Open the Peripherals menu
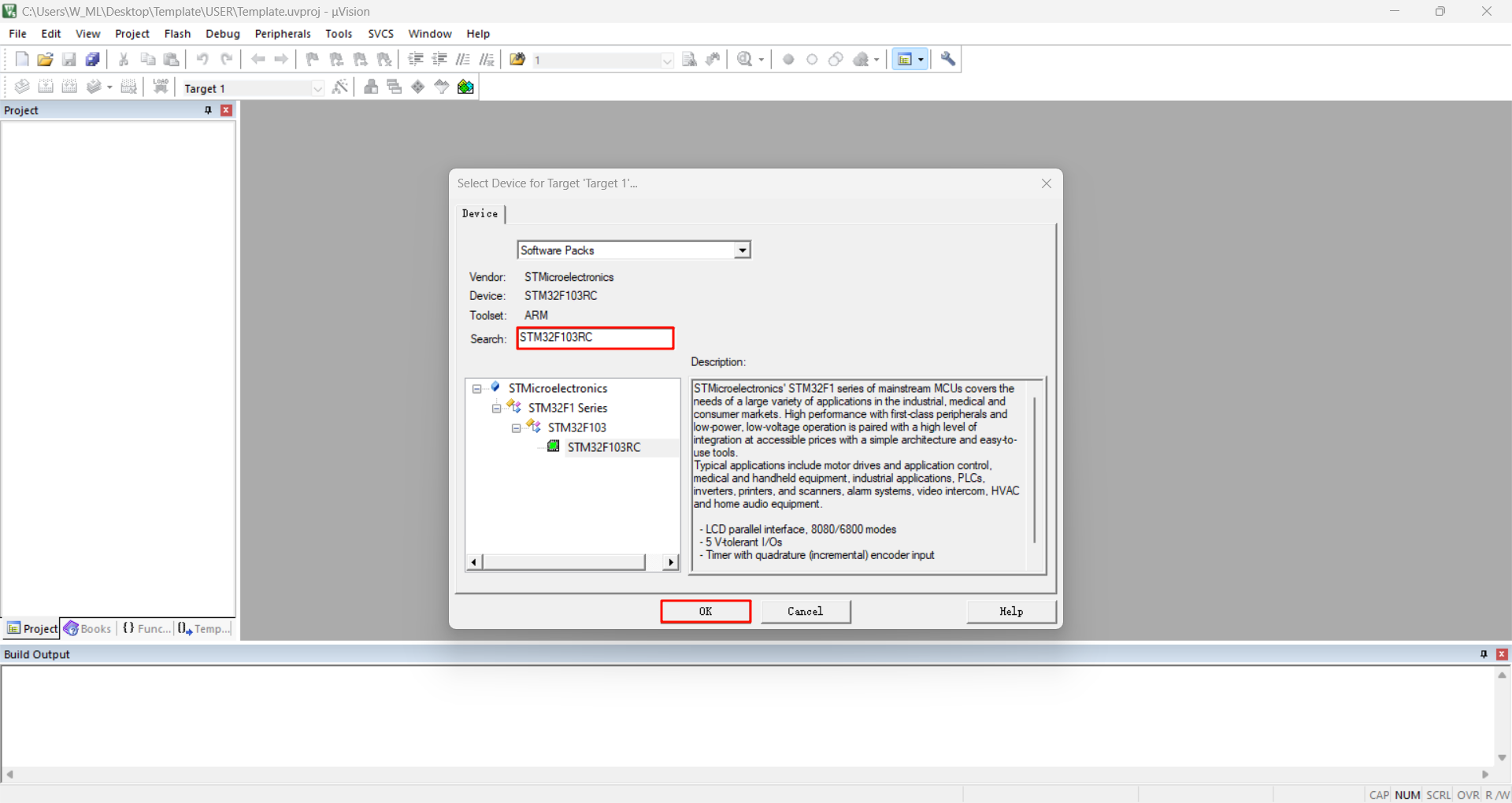The image size is (1512, 803). pyautogui.click(x=283, y=34)
